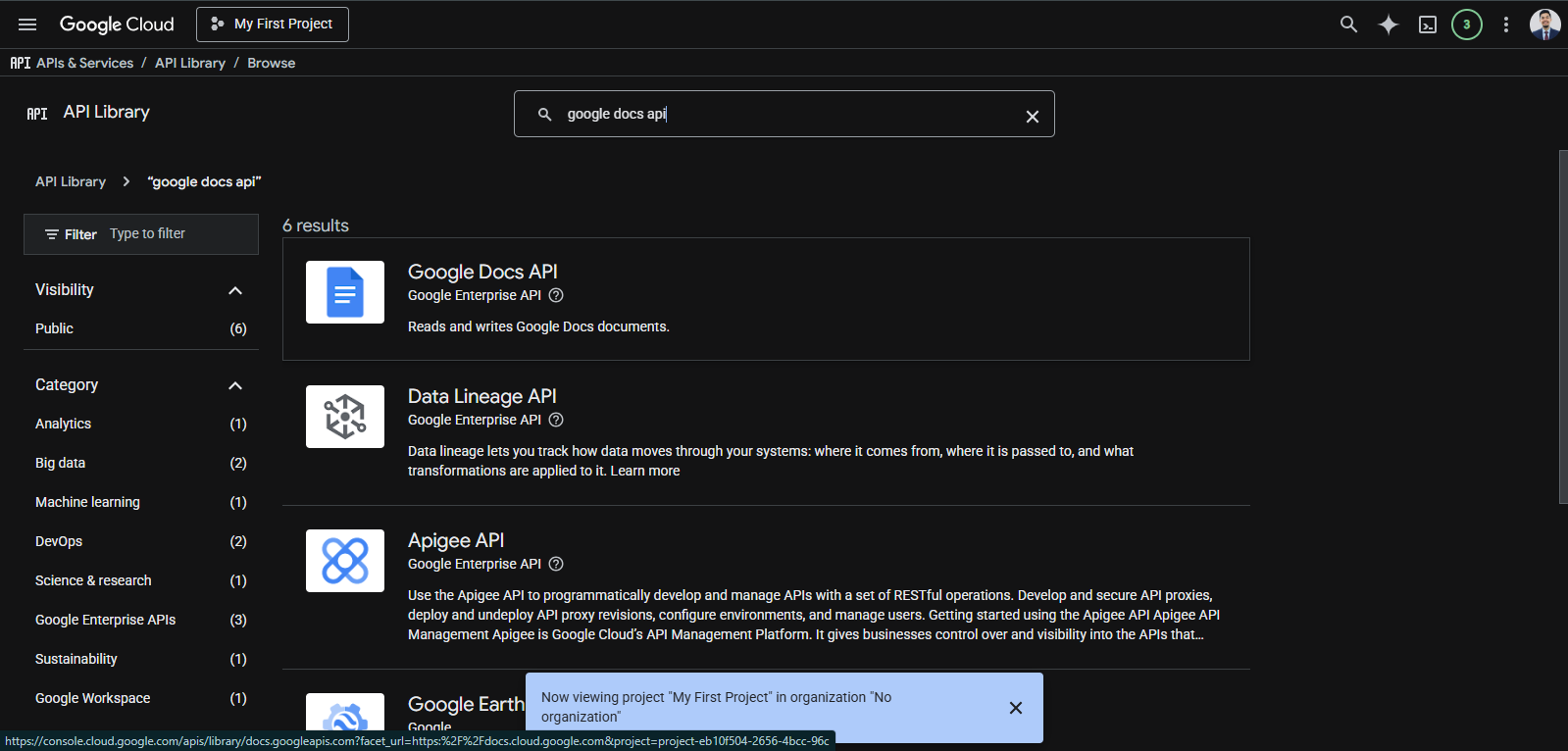The width and height of the screenshot is (1568, 751).
Task: Open the three-dot settings menu
Action: [1506, 25]
